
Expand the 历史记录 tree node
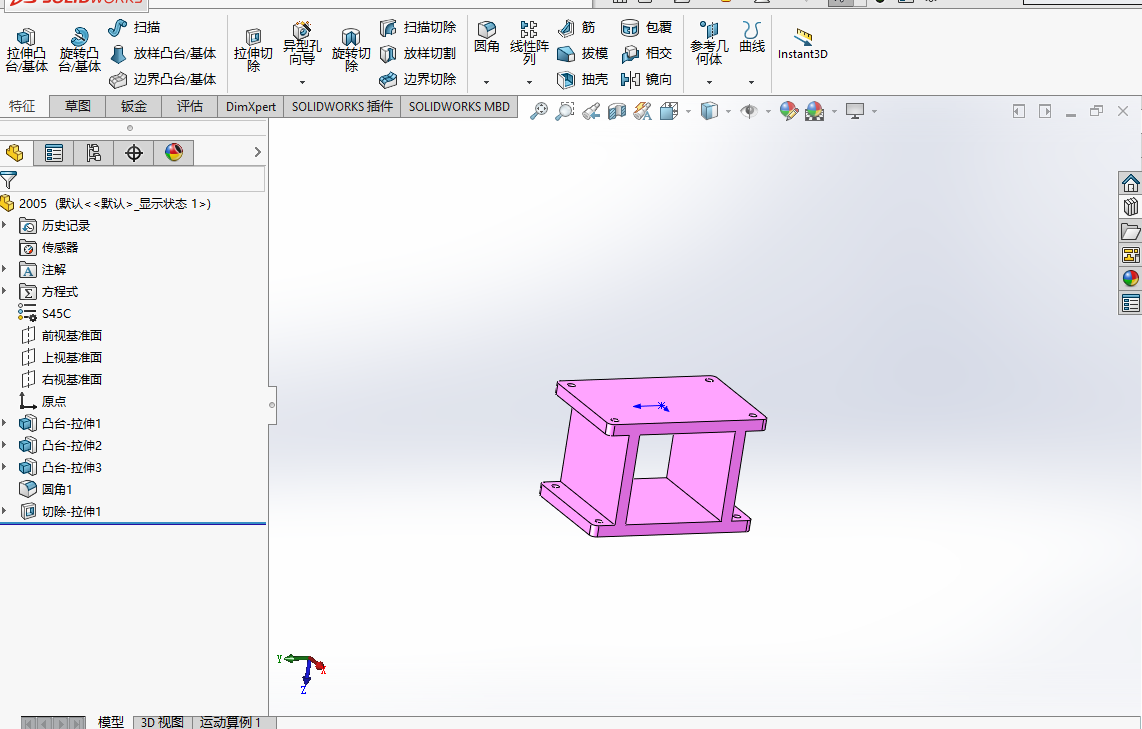coord(4,225)
